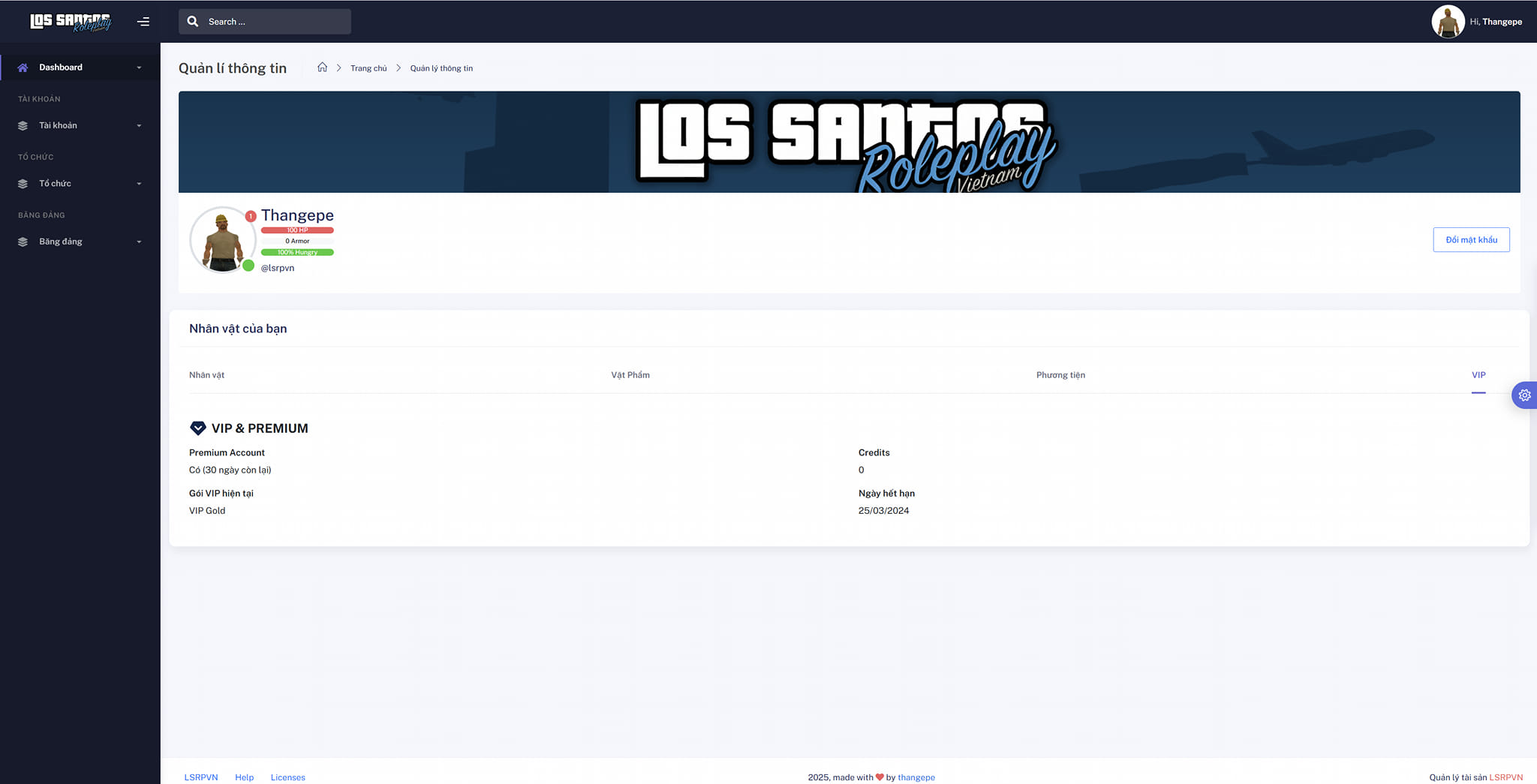Click the Credits value 0
The image size is (1537, 784).
click(x=861, y=470)
